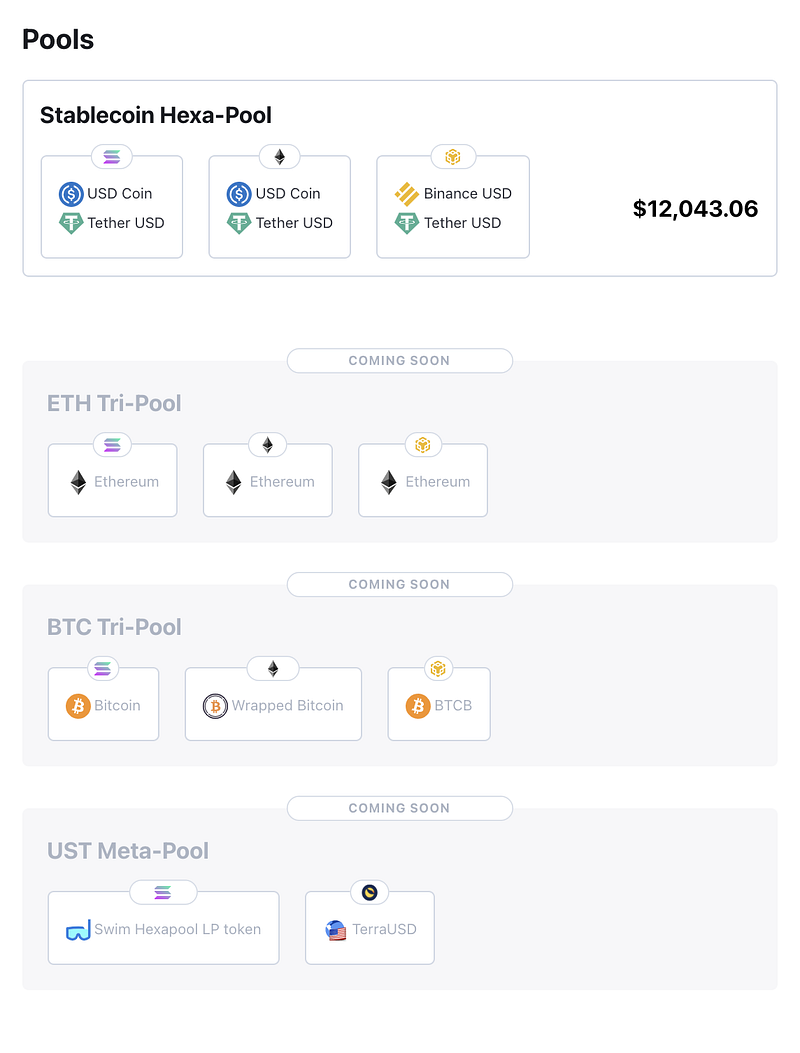Screen dimensions: 800x1053
Task: Click the BNB chain badge in the Stablecoin Hexa-Pool
Action: pyautogui.click(x=453, y=157)
